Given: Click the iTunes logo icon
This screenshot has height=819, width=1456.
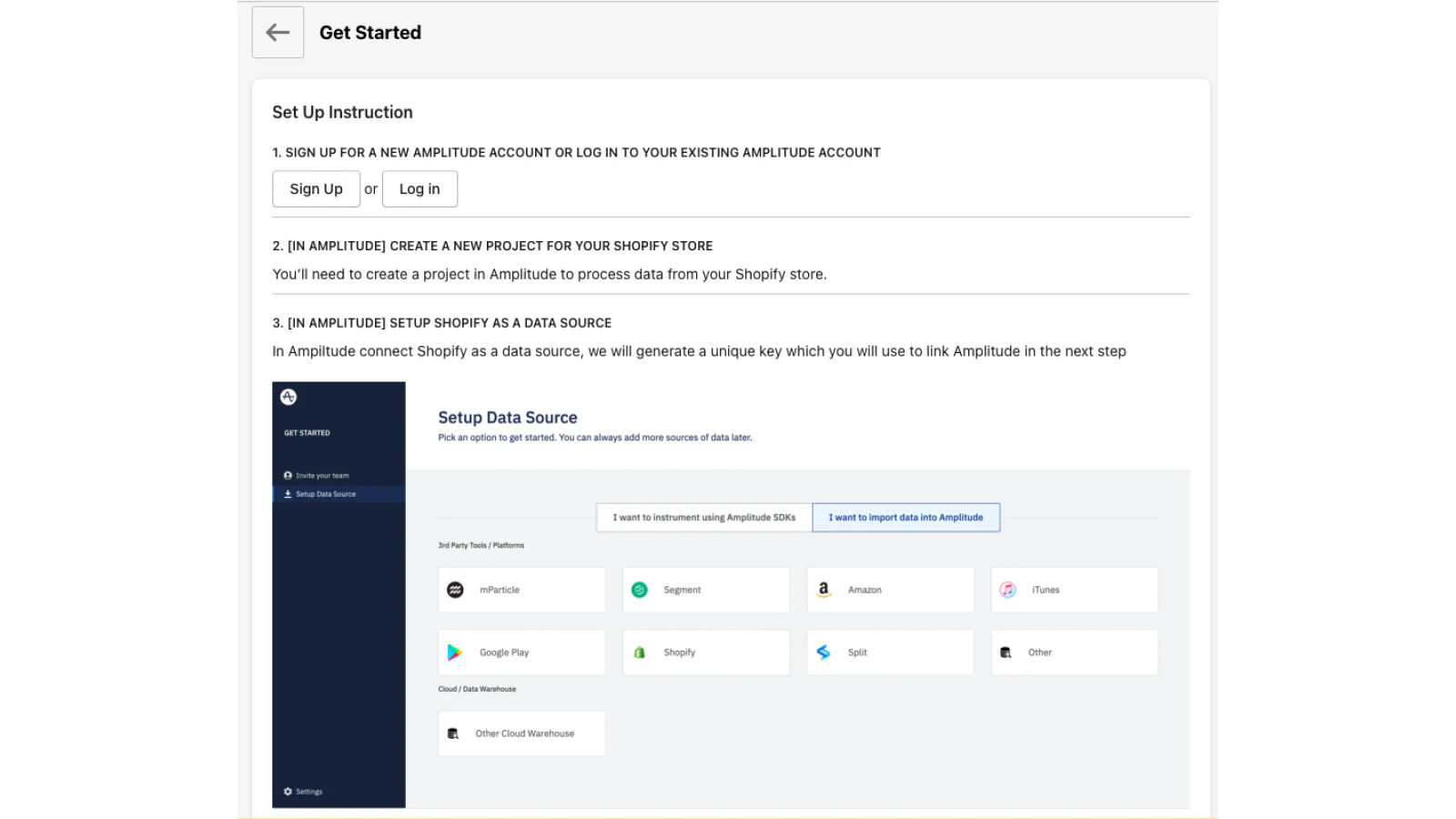Looking at the screenshot, I should click(1008, 591).
